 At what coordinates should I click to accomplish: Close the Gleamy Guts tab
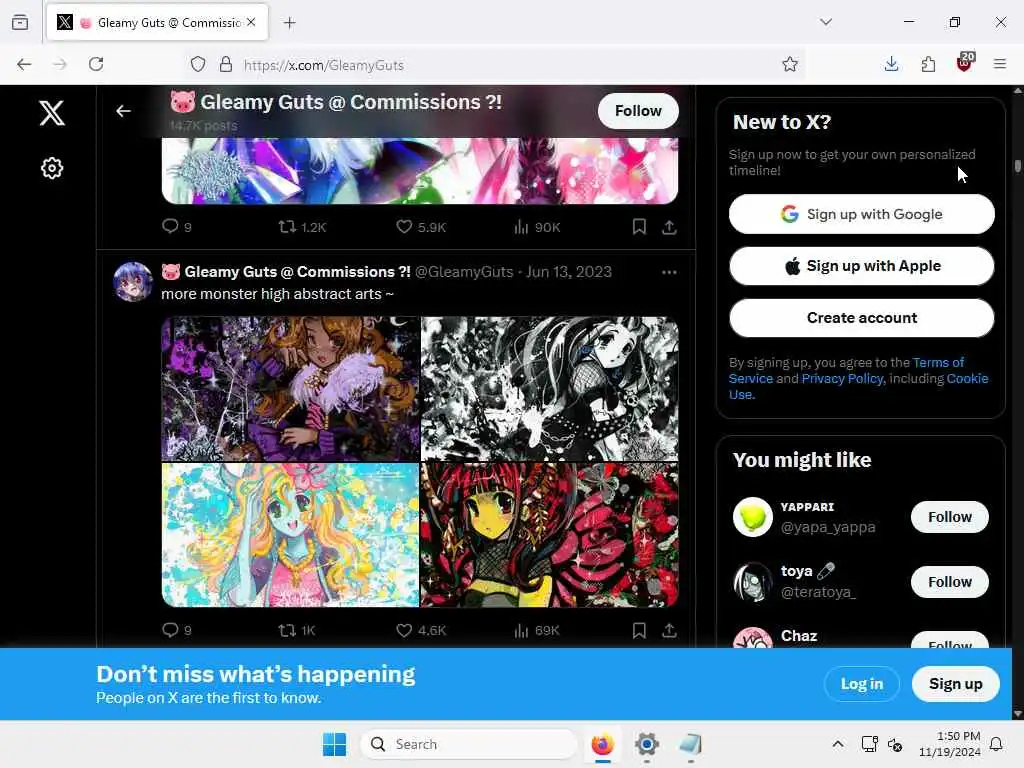pos(251,22)
